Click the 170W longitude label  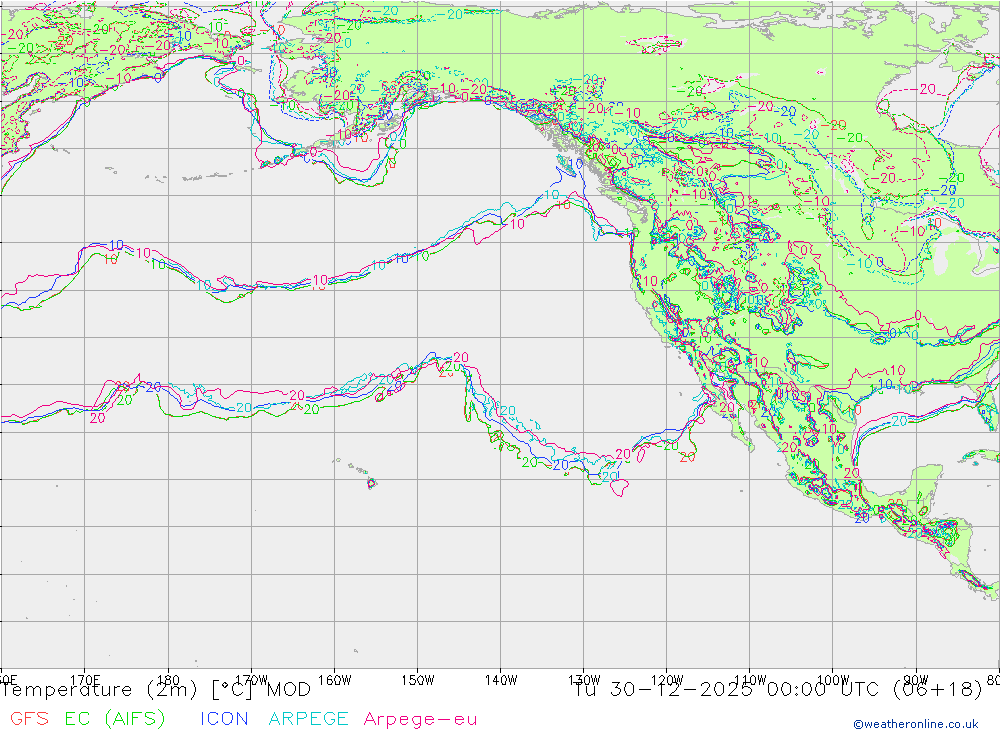tap(251, 679)
